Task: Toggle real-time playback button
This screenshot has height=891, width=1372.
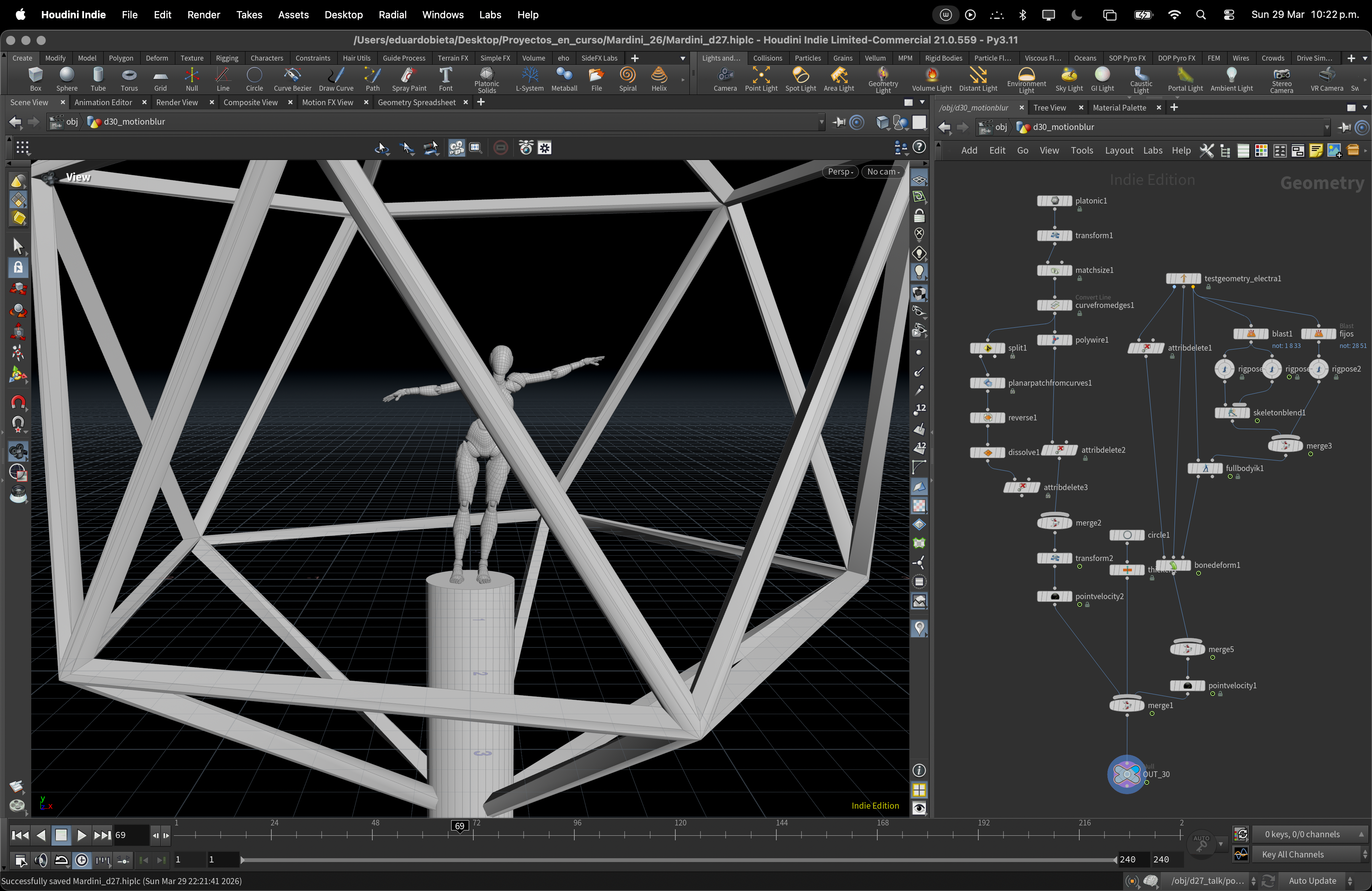Action: click(82, 861)
